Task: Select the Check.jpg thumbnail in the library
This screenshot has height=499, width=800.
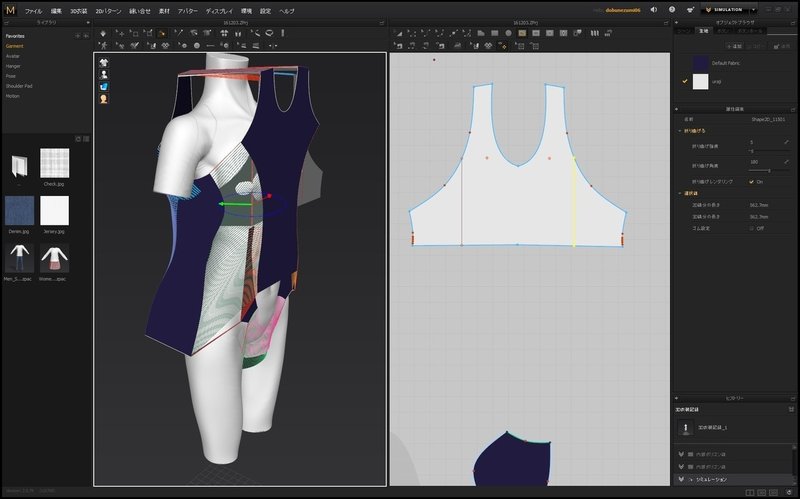Action: tap(54, 163)
